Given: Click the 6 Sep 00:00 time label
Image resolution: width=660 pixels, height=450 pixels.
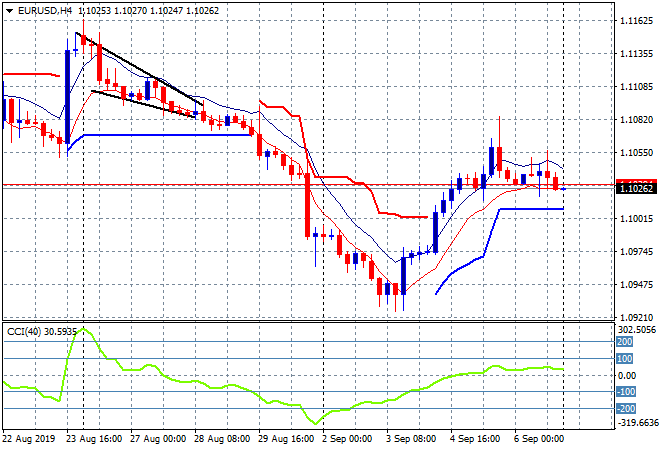Looking at the screenshot, I should [x=541, y=438].
